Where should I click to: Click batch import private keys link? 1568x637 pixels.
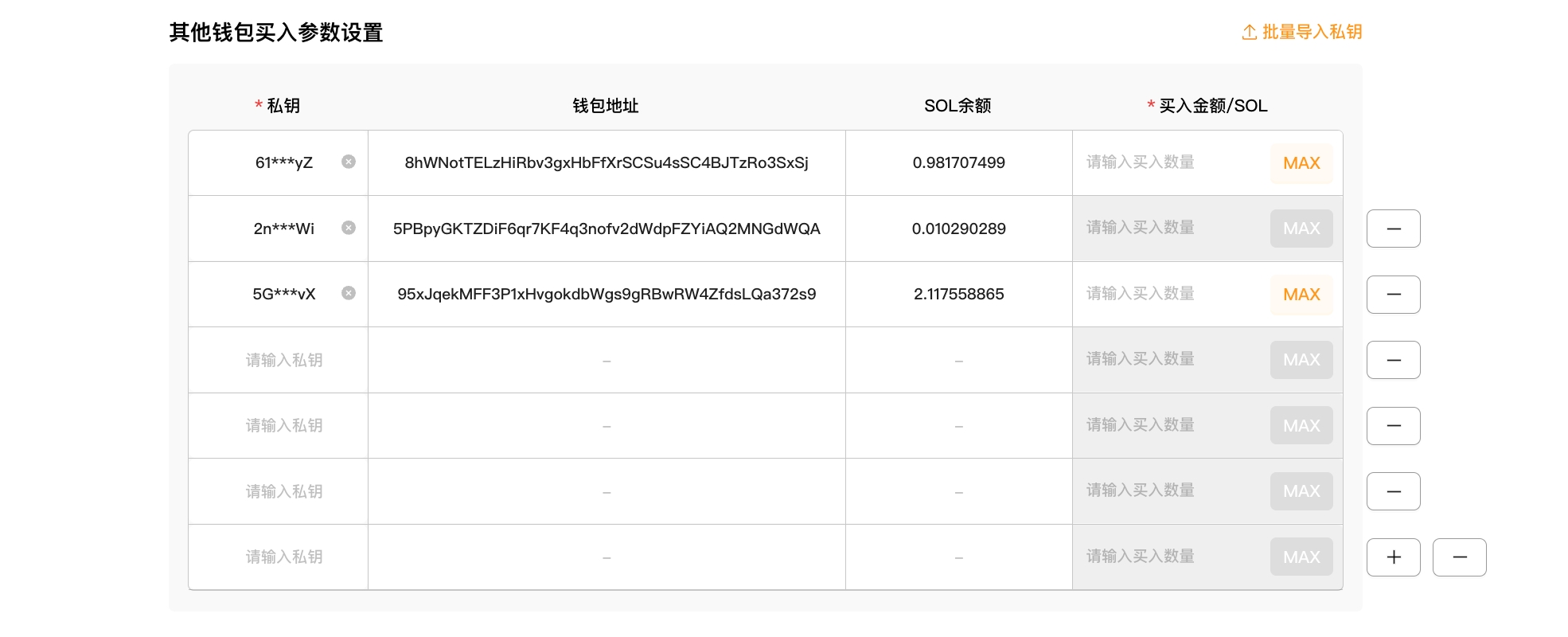(1302, 32)
